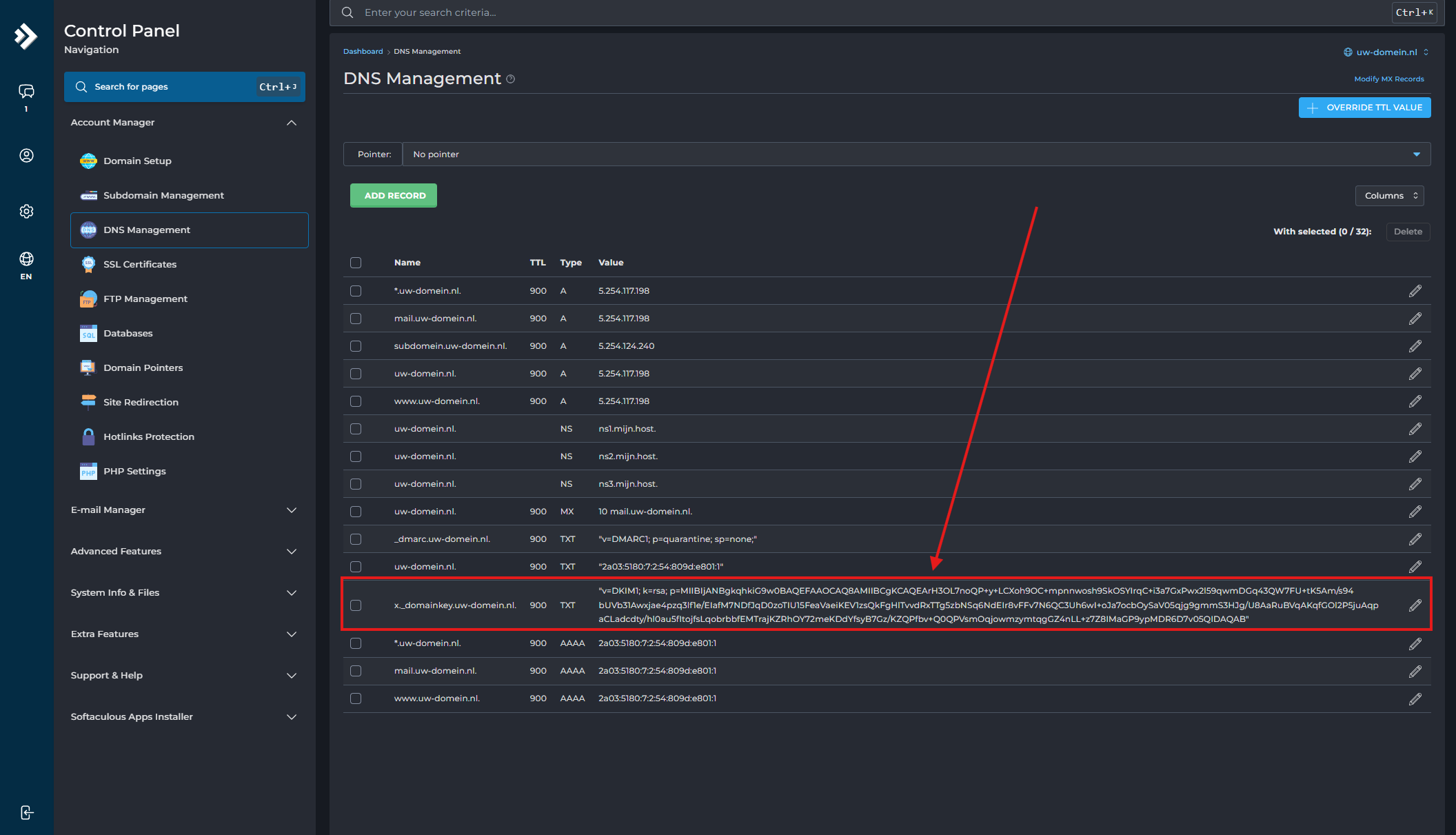Open the Columns dropdown
The image size is (1456, 835).
click(1389, 196)
